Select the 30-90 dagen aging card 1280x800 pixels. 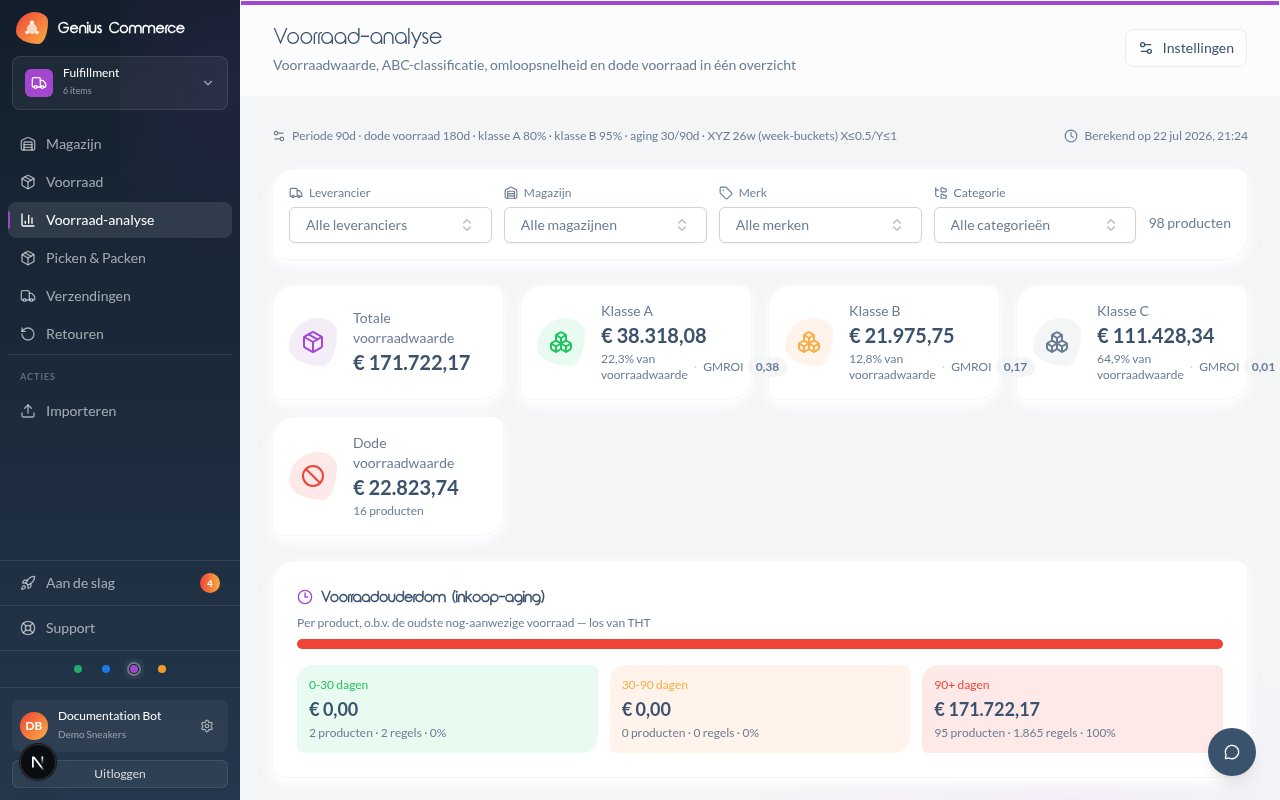(x=760, y=709)
